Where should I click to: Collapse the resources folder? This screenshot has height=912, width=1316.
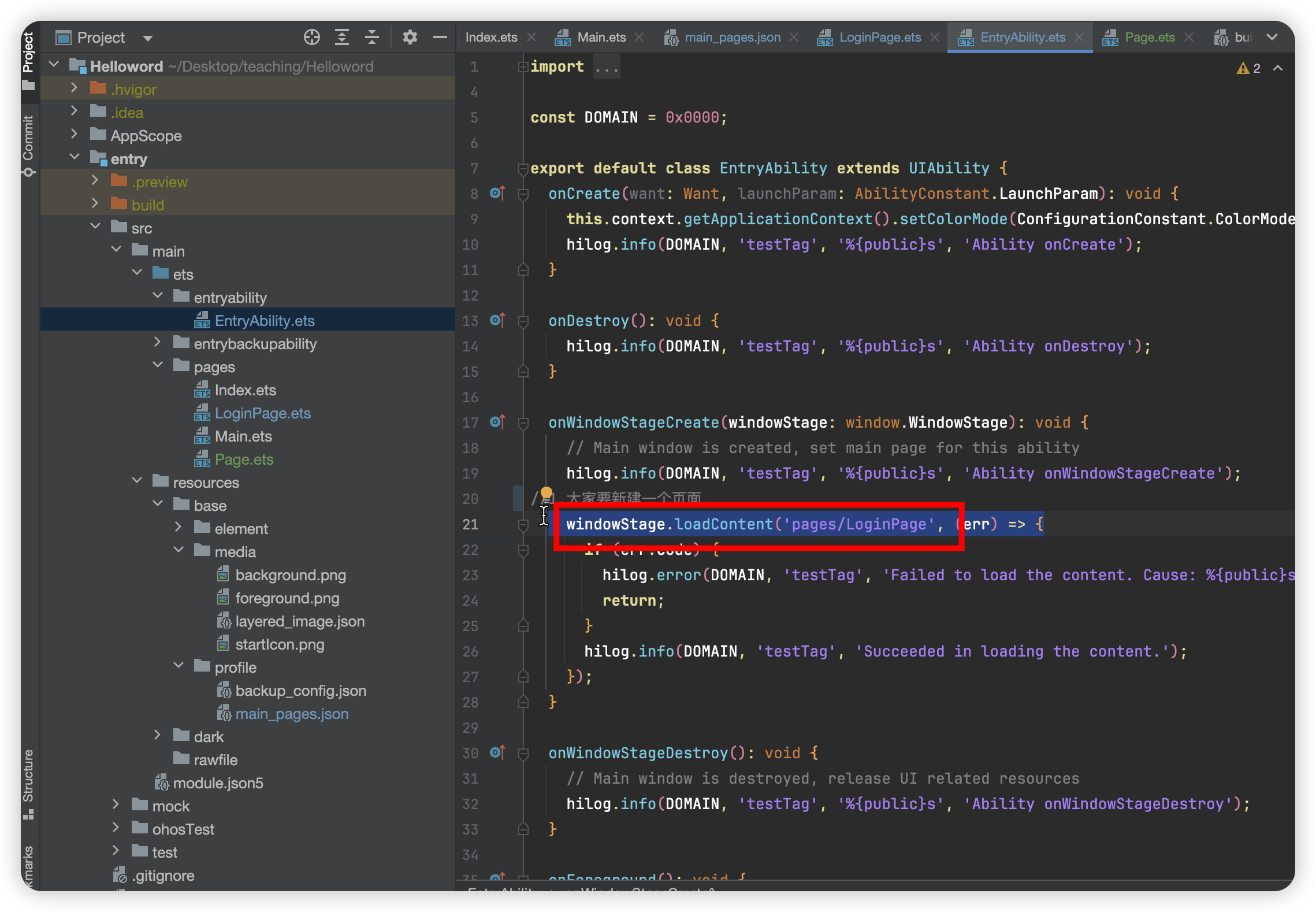coord(137,481)
